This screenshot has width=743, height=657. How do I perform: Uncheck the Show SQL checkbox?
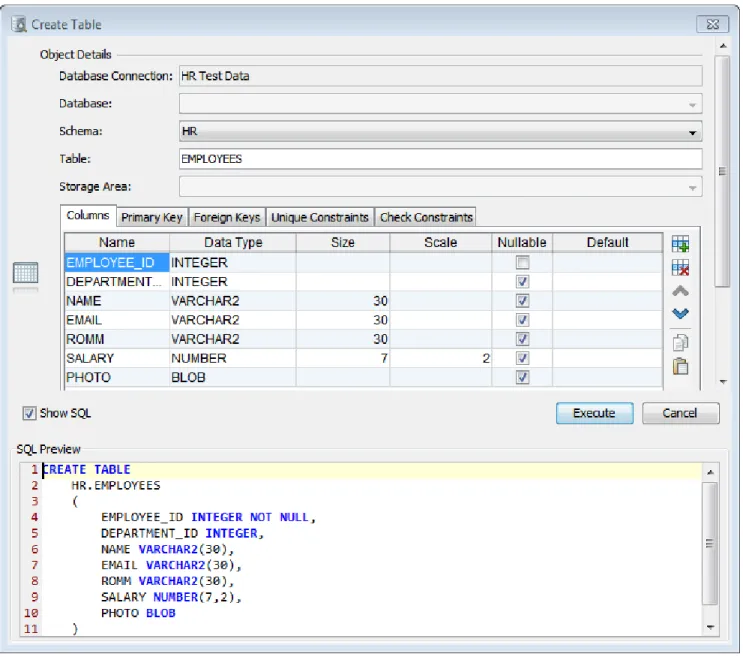29,413
